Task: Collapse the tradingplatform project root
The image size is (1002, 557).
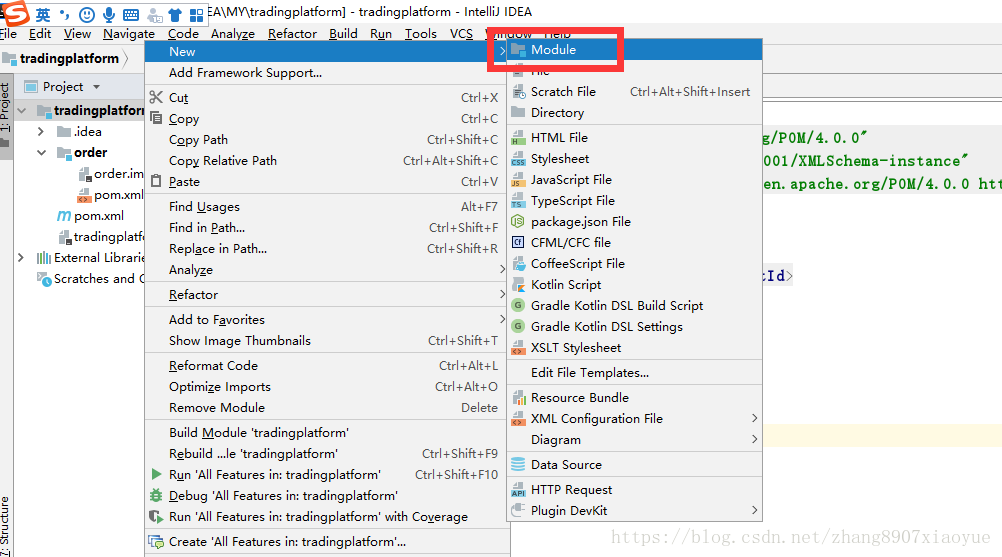Action: [x=22, y=111]
